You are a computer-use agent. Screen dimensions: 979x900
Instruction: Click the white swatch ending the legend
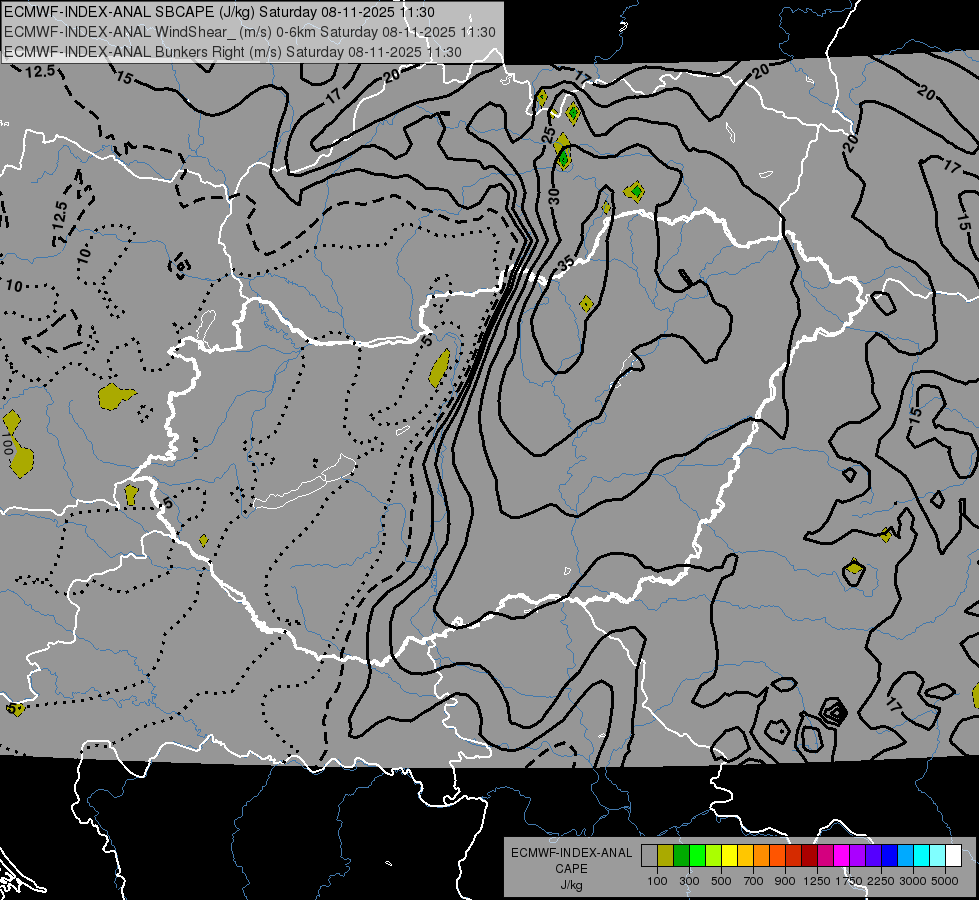pyautogui.click(x=953, y=855)
